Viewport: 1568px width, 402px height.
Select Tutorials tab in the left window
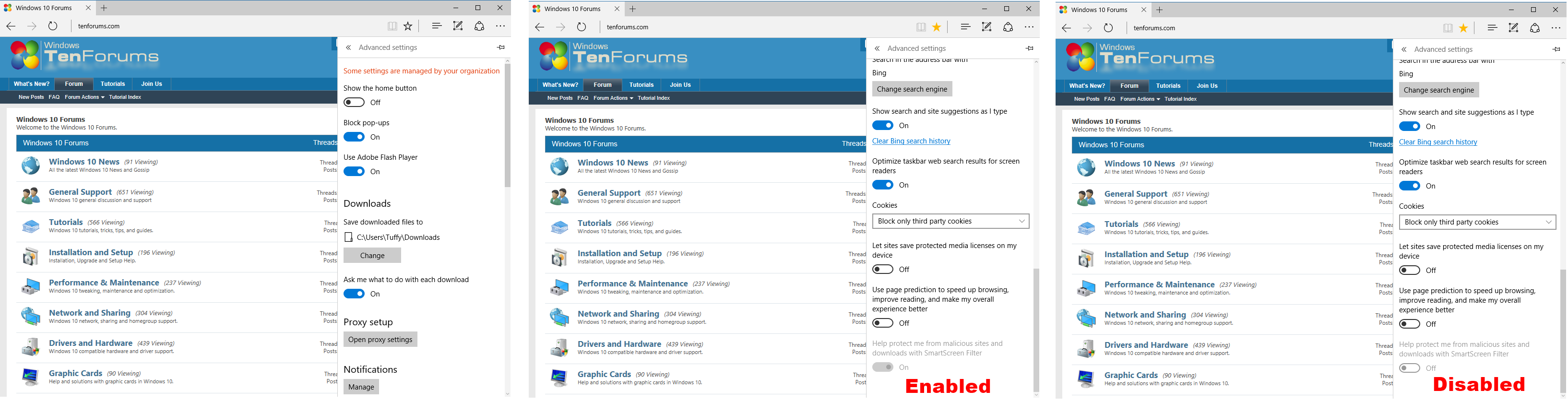(x=113, y=84)
